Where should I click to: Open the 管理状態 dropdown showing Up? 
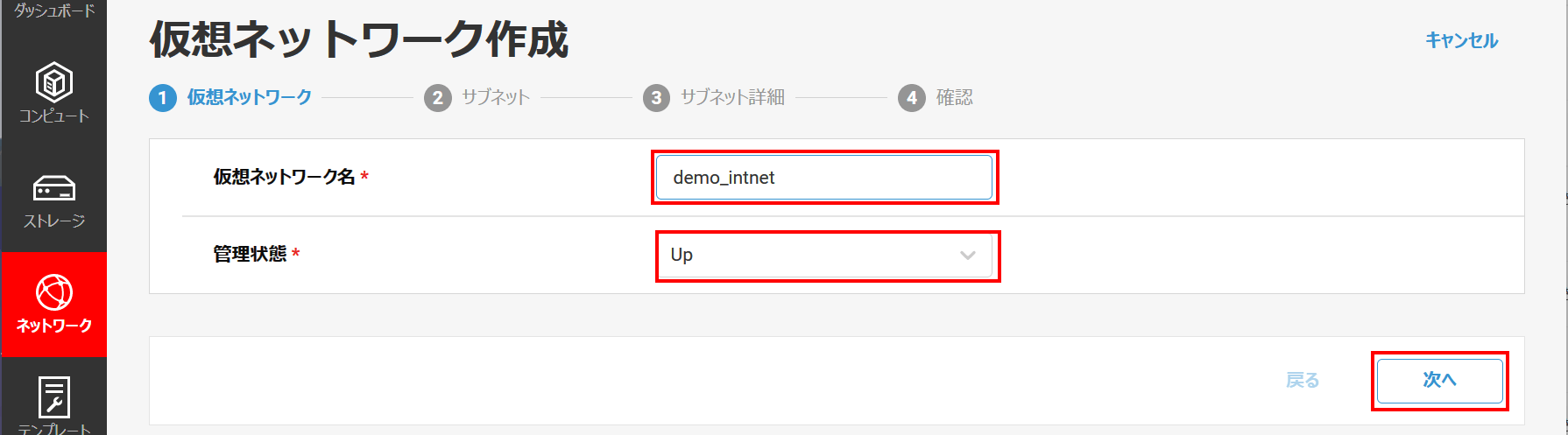pos(823,256)
